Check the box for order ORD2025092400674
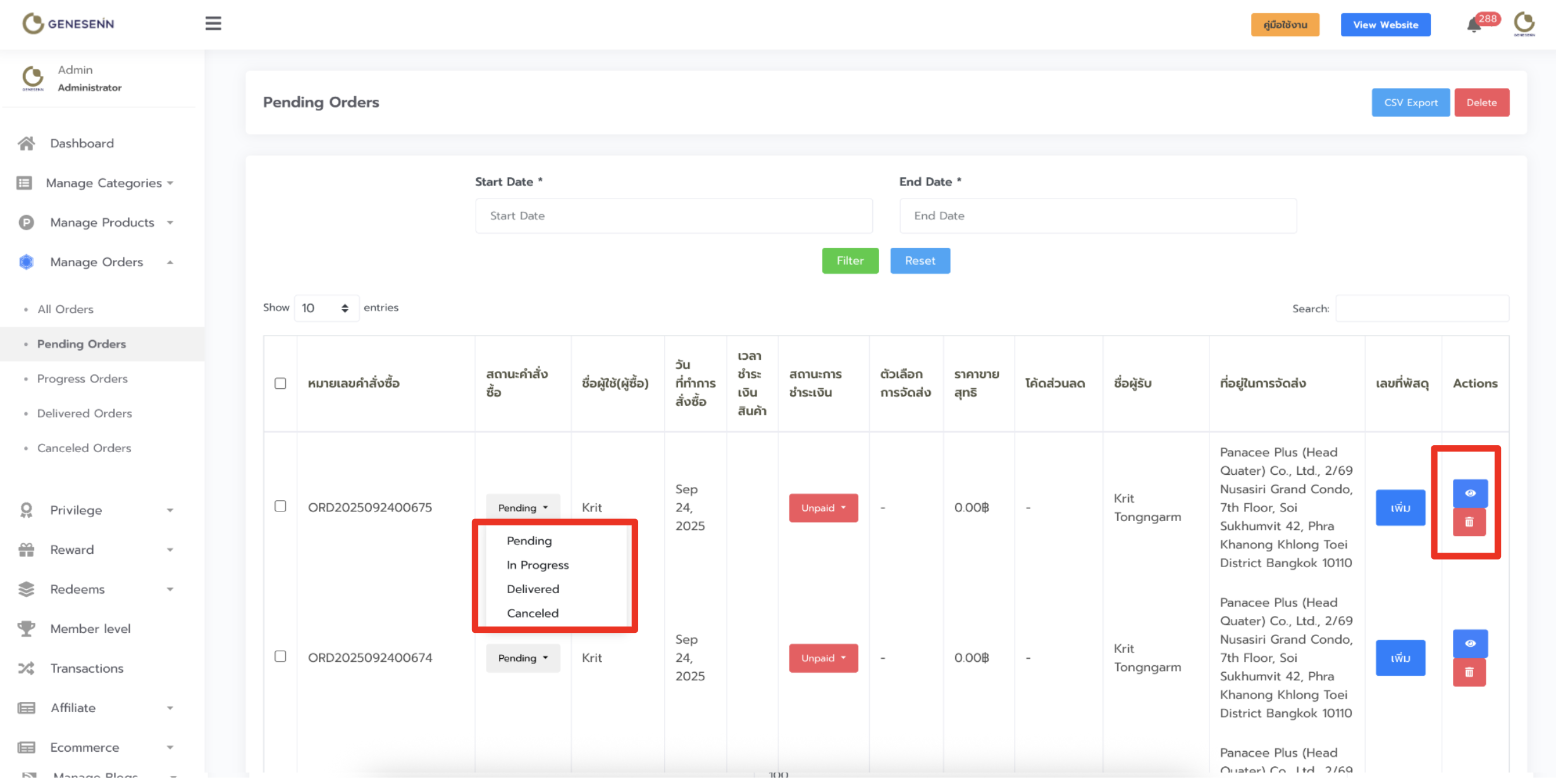Screen dimensions: 1556x784 tap(280, 656)
